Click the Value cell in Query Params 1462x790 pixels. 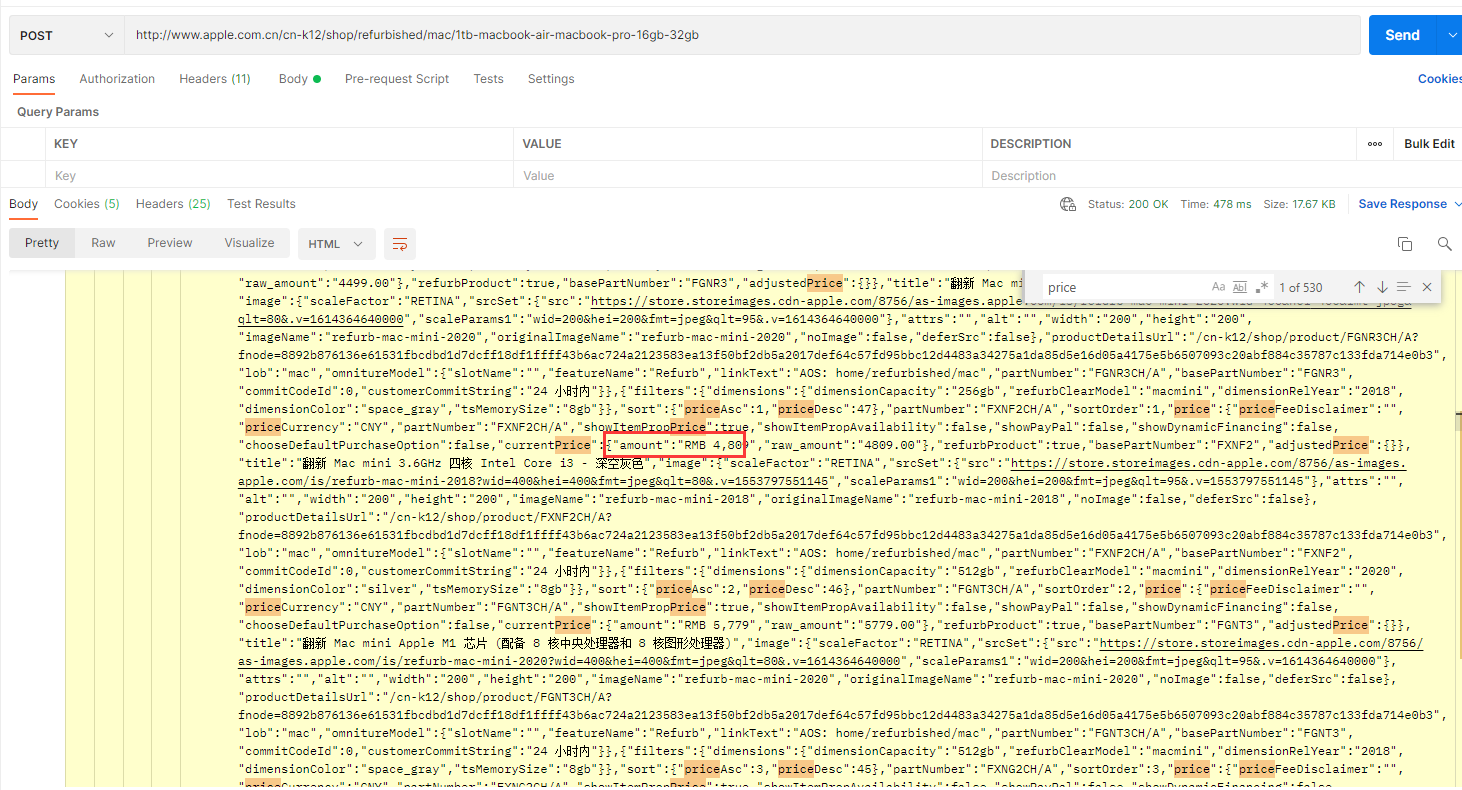coord(748,176)
